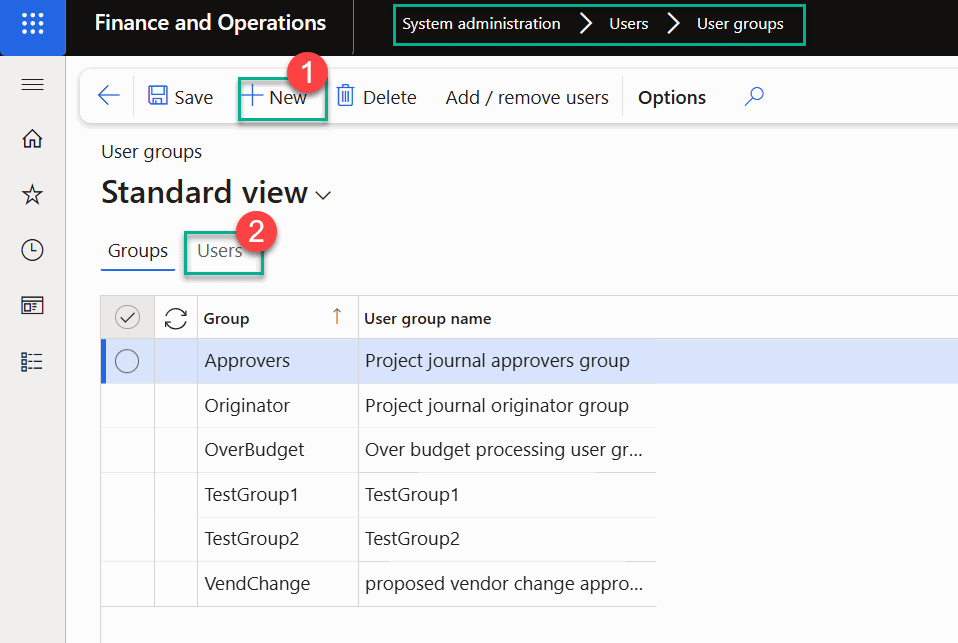
Task: Toggle select-all checkmark in grid header
Action: [x=127, y=317]
